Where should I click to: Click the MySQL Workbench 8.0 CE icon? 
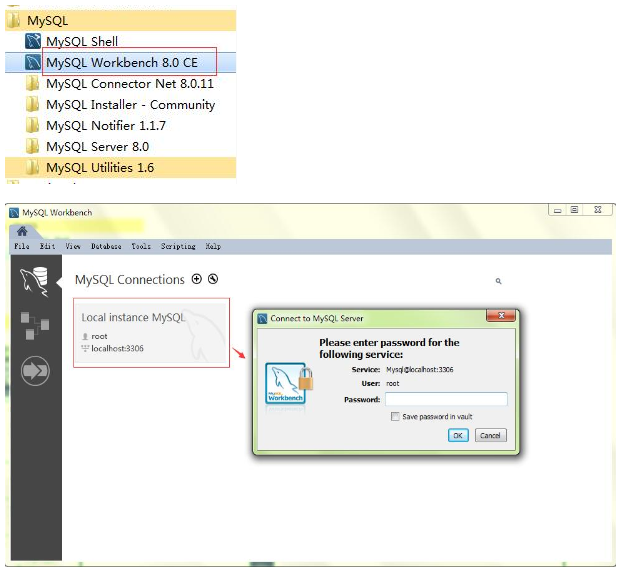tap(33, 62)
